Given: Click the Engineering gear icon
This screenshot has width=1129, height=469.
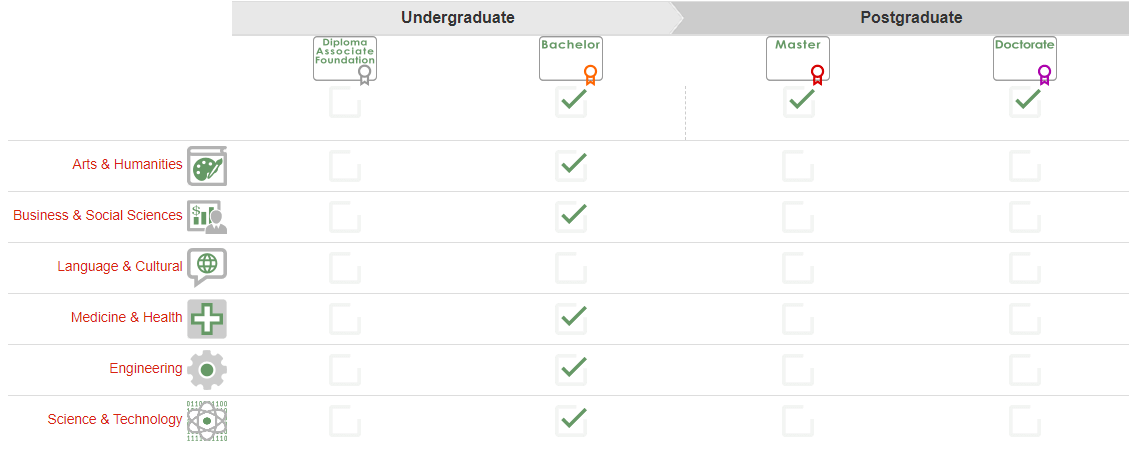Looking at the screenshot, I should click(207, 370).
